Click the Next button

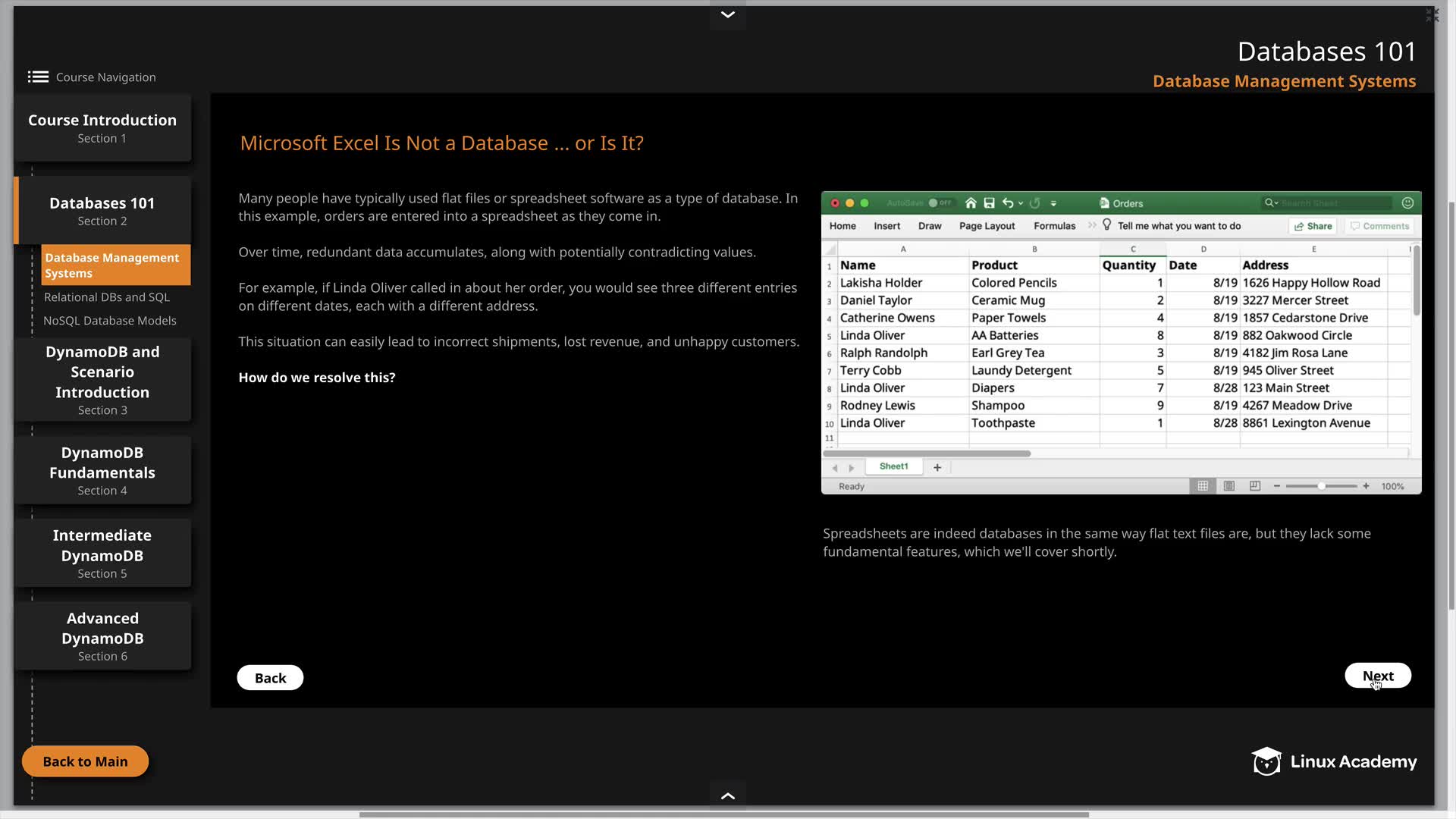tap(1377, 676)
